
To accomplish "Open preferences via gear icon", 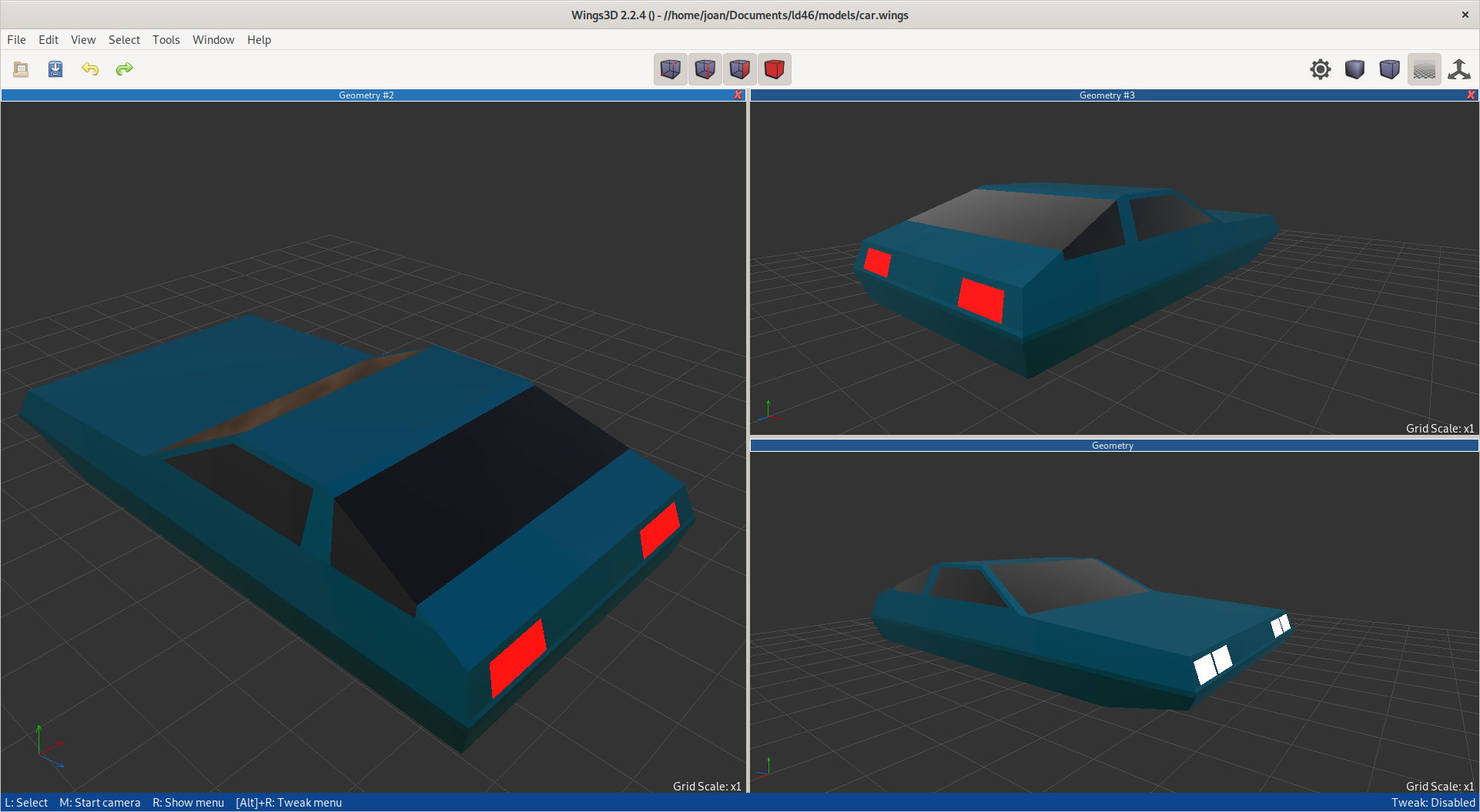I will tap(1321, 69).
